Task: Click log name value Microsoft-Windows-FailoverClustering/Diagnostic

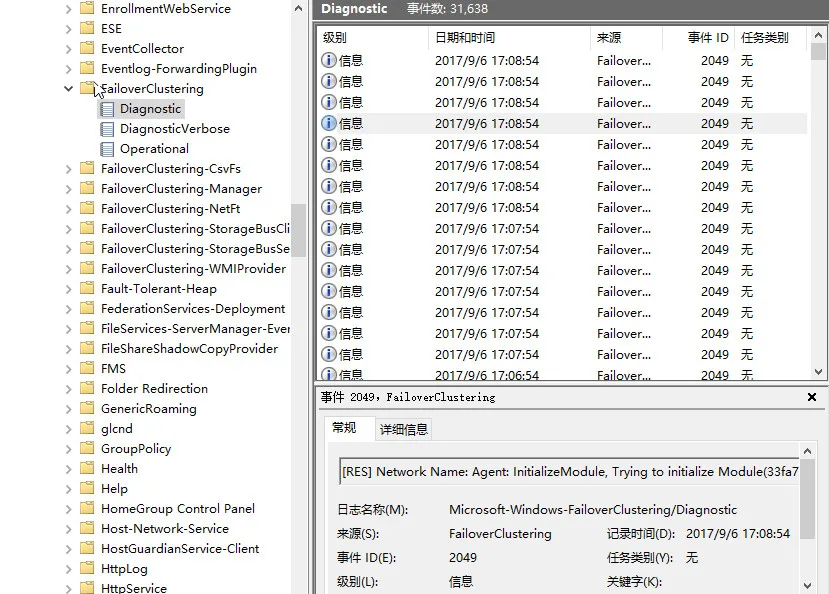Action: click(x=593, y=509)
